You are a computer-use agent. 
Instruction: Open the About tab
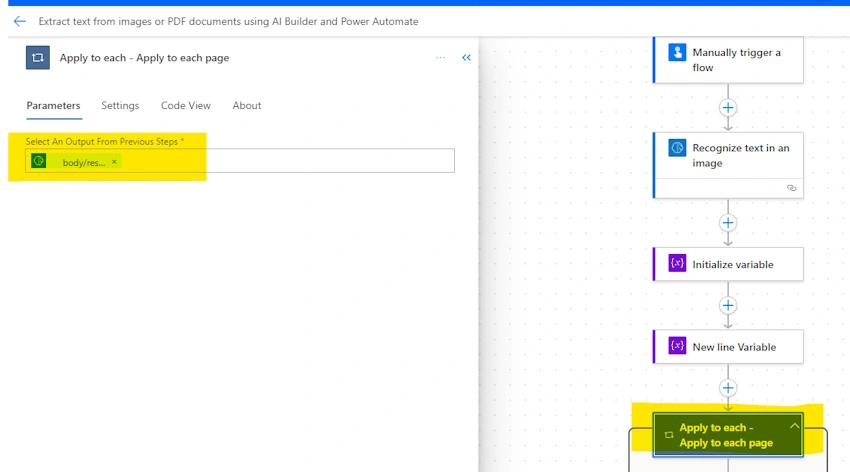click(247, 106)
